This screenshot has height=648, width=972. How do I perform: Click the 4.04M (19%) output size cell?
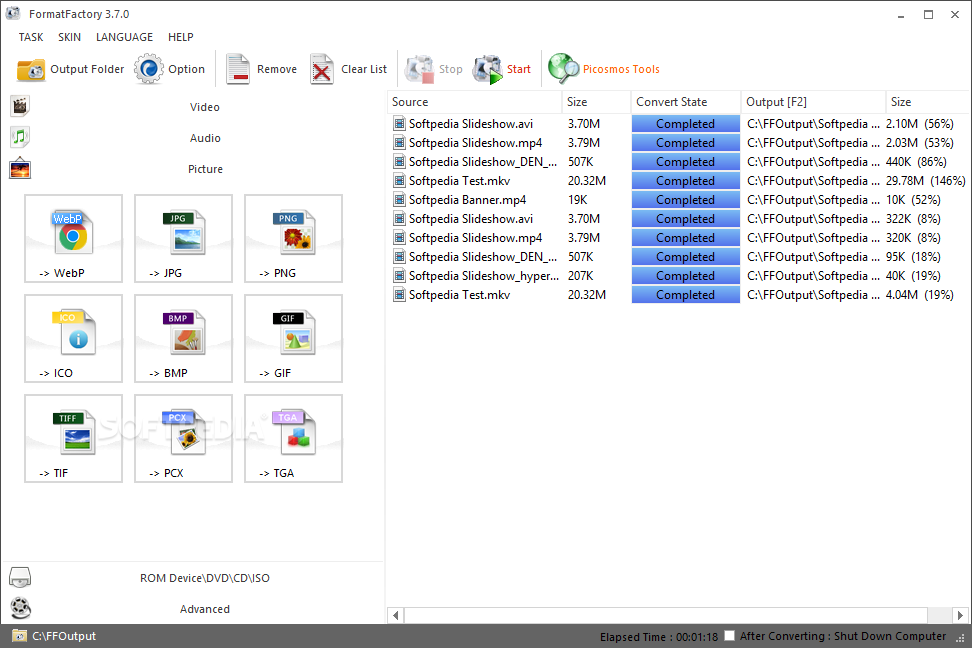click(919, 295)
